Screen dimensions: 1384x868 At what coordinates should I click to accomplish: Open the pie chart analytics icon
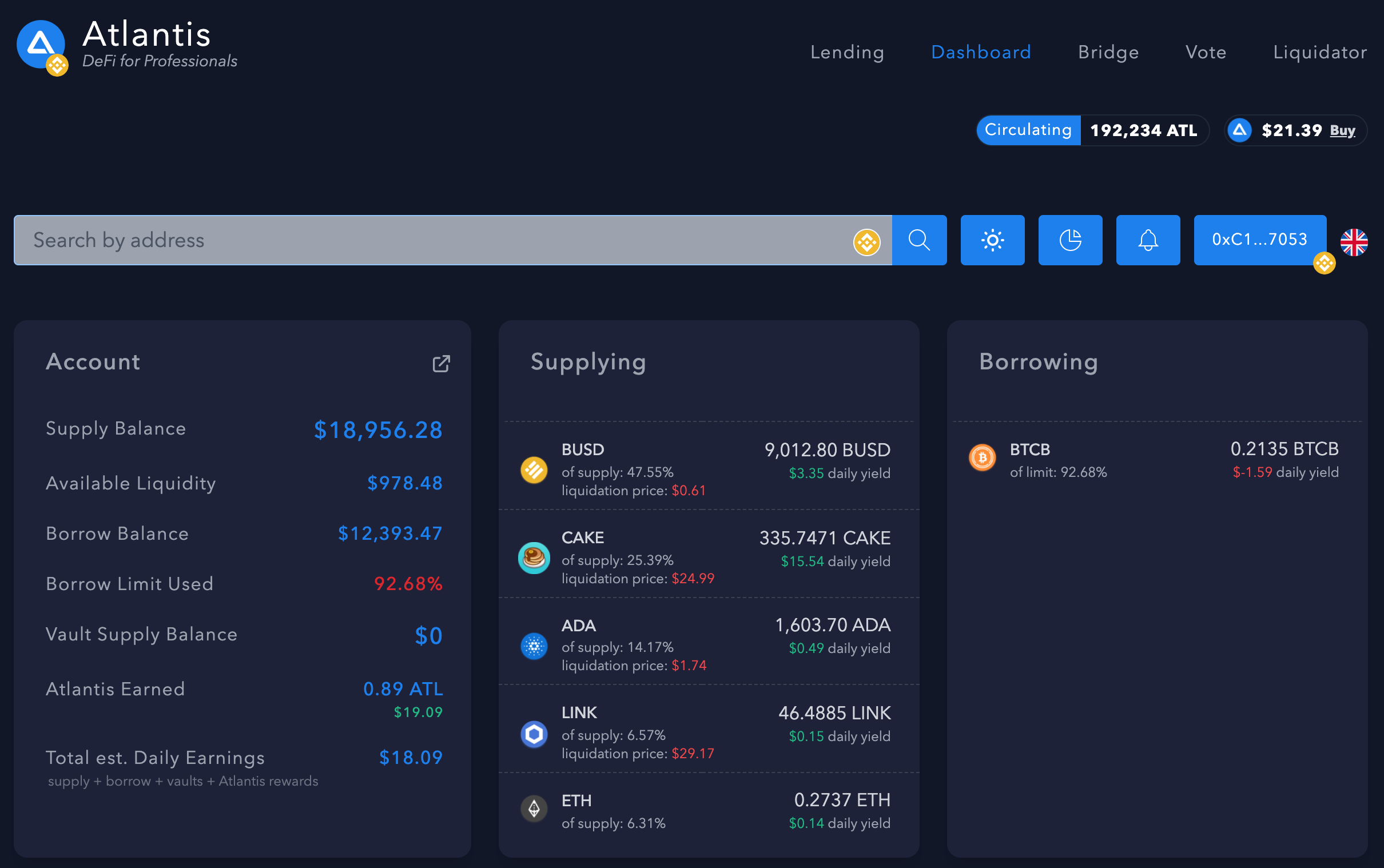pyautogui.click(x=1070, y=240)
